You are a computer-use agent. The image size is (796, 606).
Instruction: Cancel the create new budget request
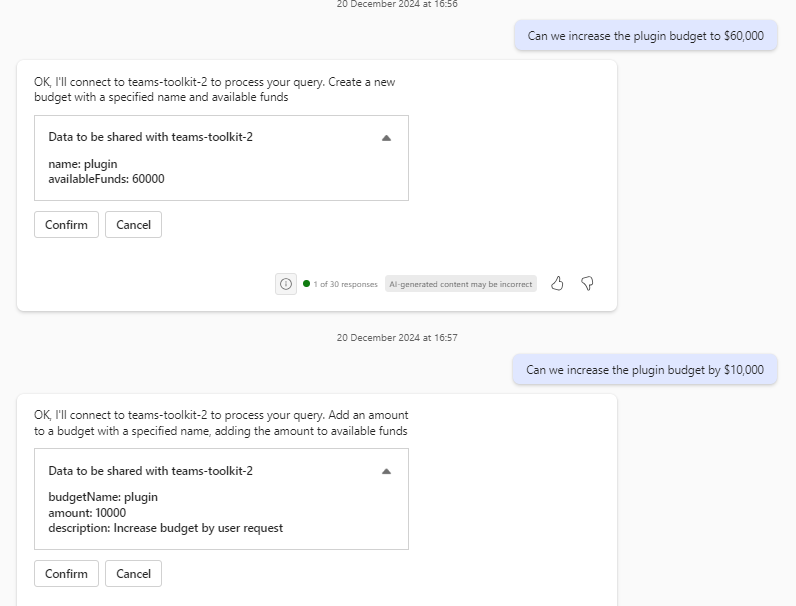(133, 225)
